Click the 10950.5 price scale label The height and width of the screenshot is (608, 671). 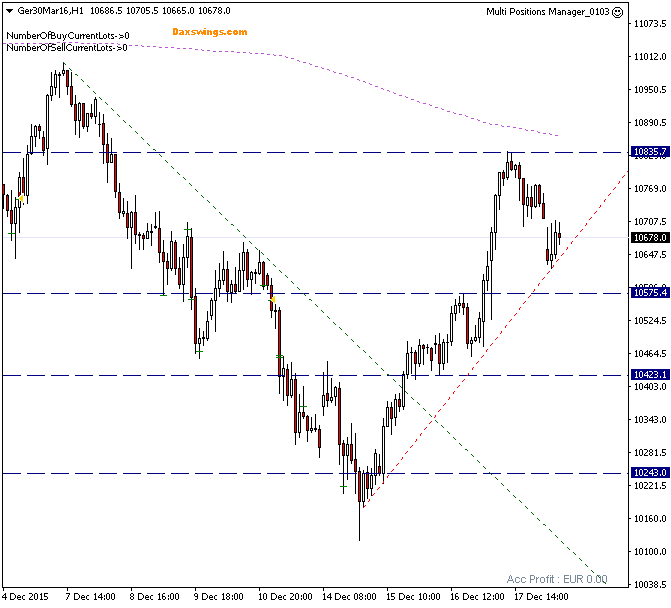click(x=650, y=89)
